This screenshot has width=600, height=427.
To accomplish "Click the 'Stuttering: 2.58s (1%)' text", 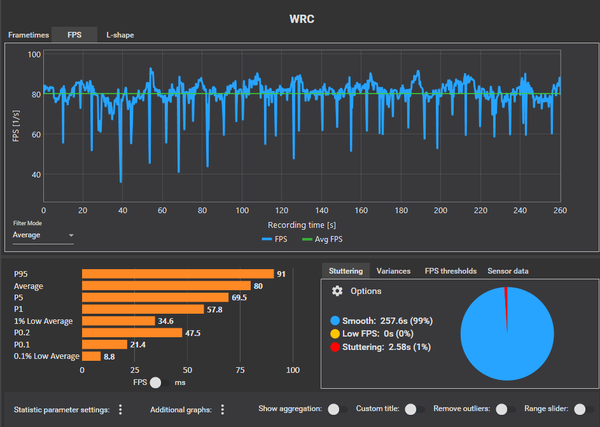I will 386,347.
